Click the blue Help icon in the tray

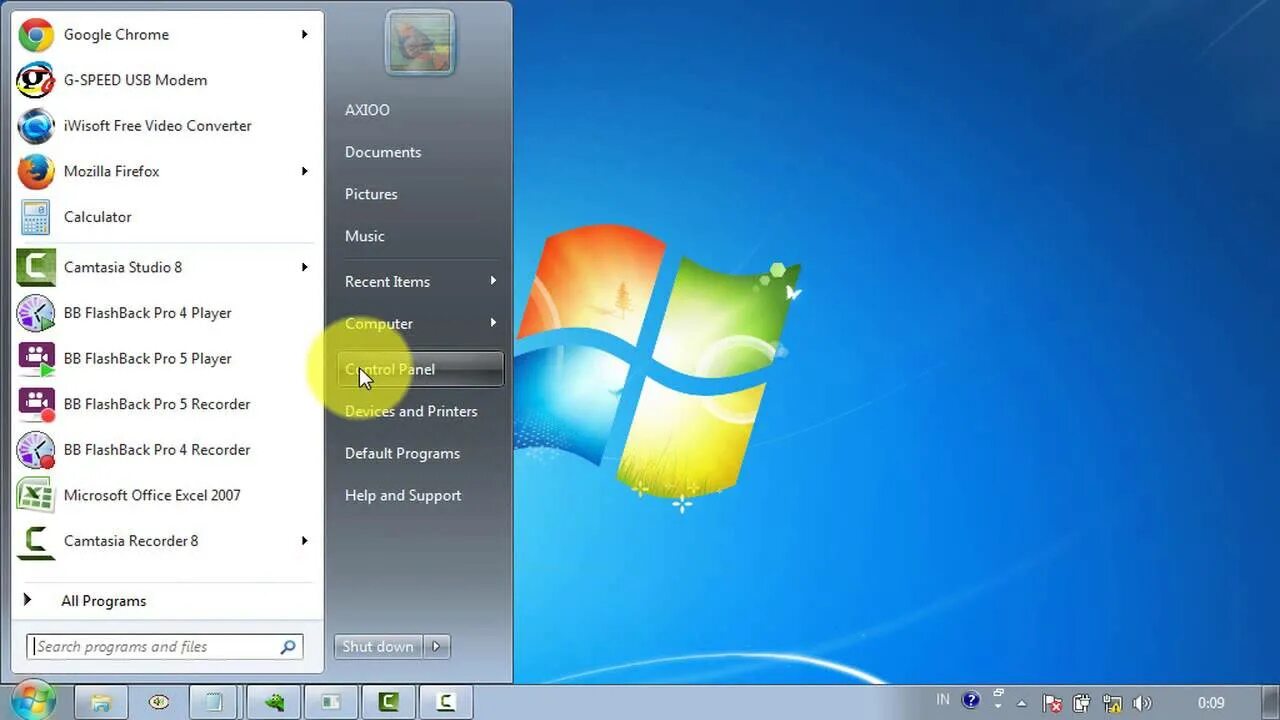pos(971,701)
